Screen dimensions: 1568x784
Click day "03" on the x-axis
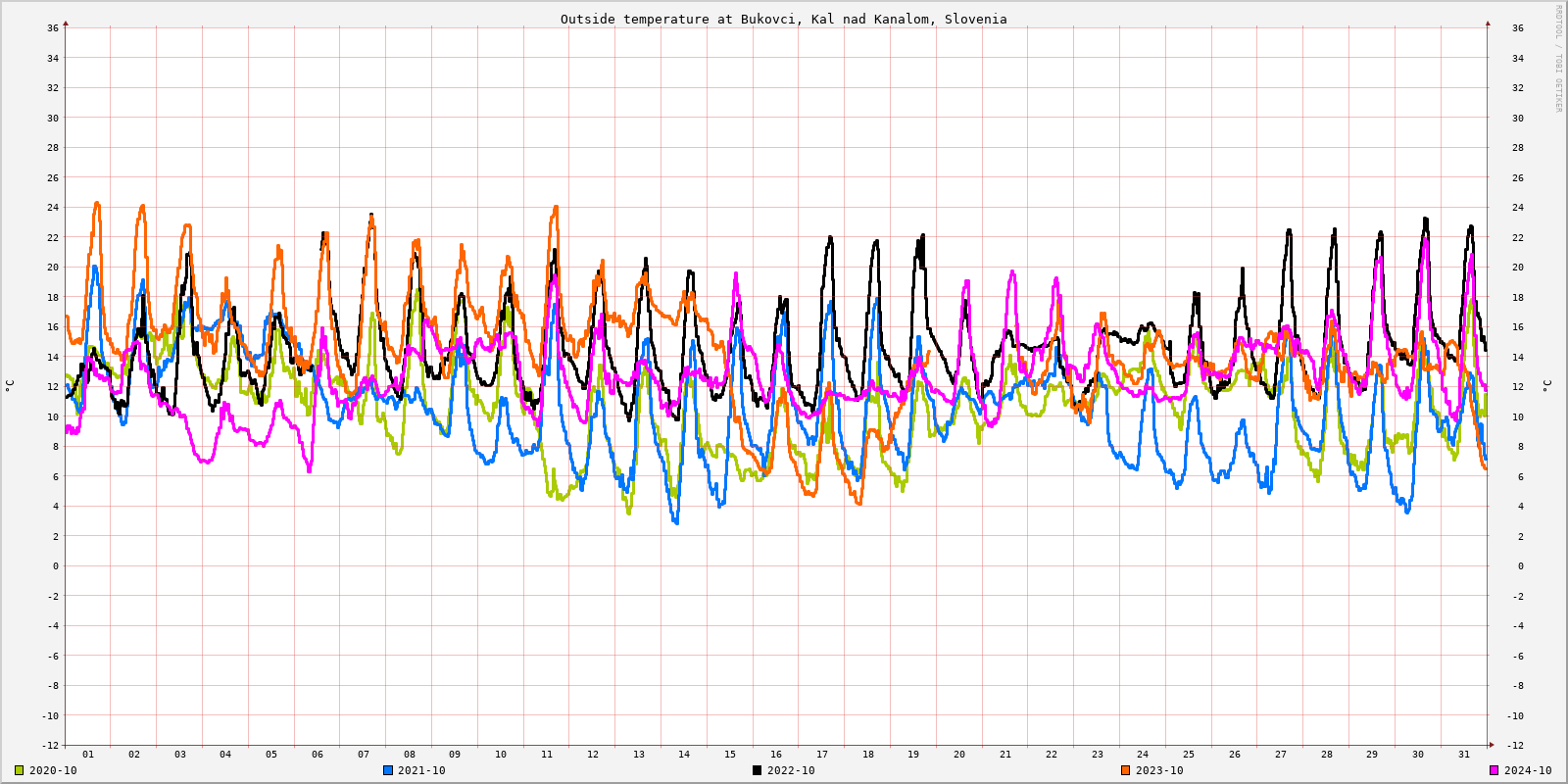pos(180,755)
